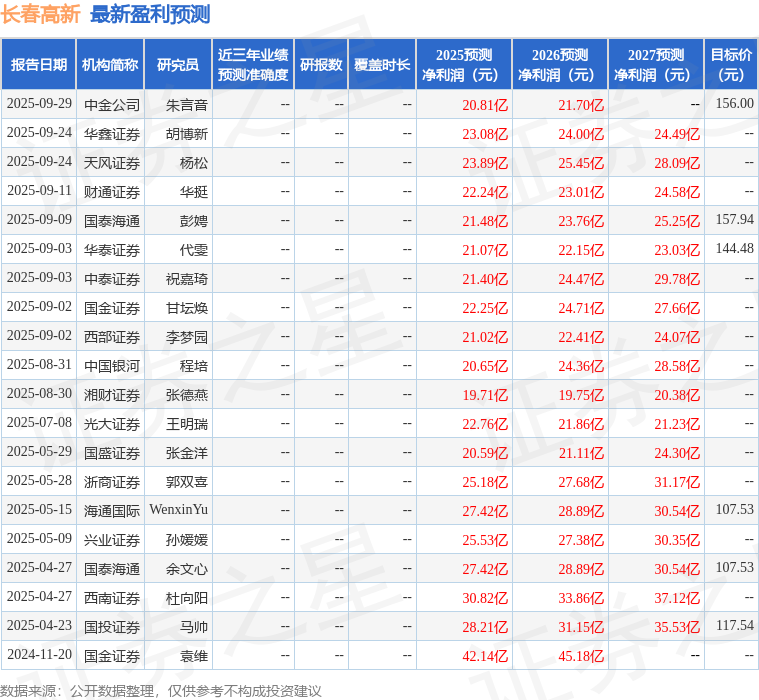Sort by the 报告日期 column header
759x700 pixels.
(x=39, y=65)
